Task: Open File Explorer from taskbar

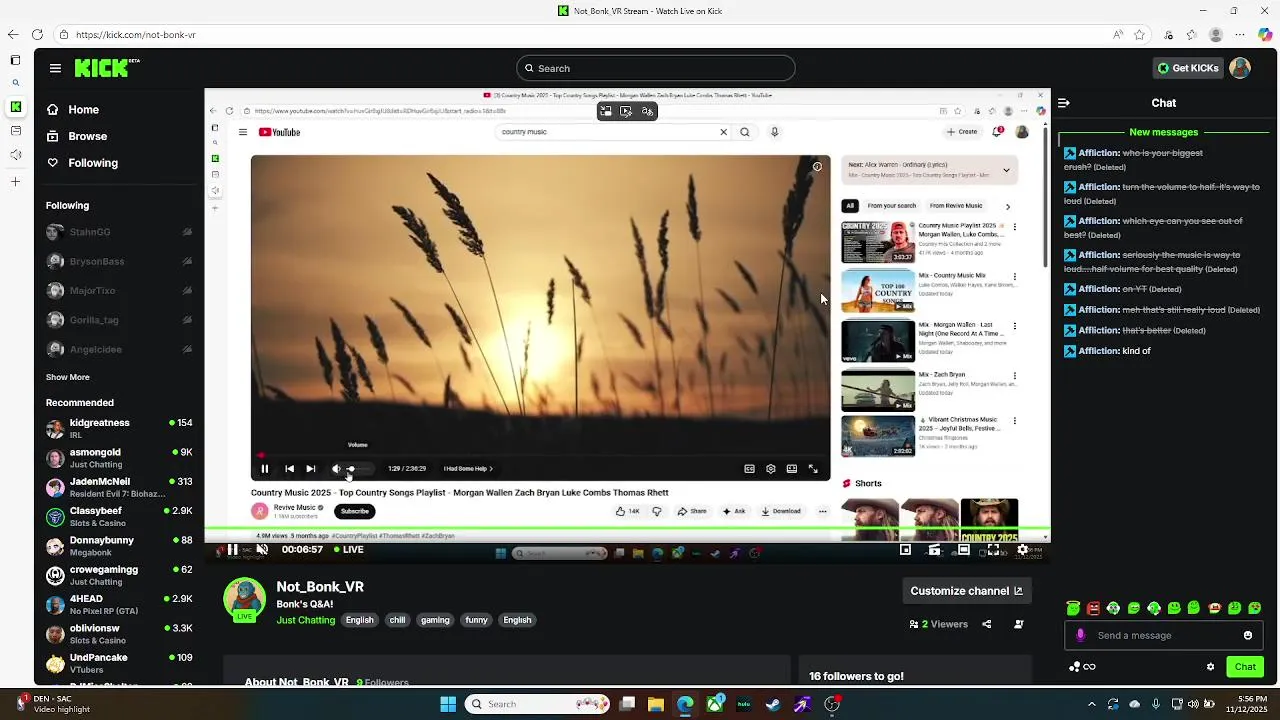Action: pyautogui.click(x=656, y=704)
